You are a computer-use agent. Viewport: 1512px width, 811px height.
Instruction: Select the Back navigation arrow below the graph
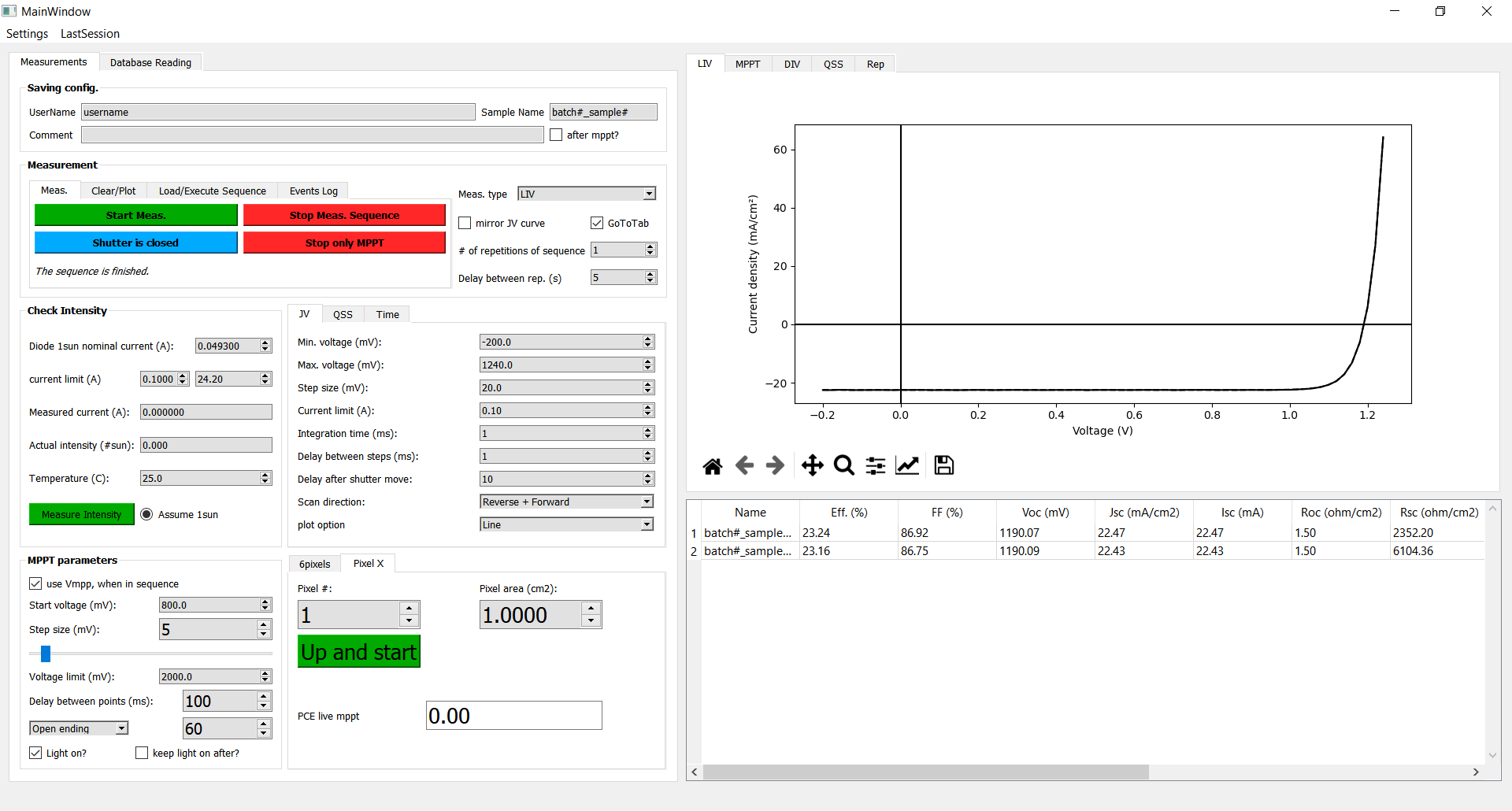tap(744, 465)
